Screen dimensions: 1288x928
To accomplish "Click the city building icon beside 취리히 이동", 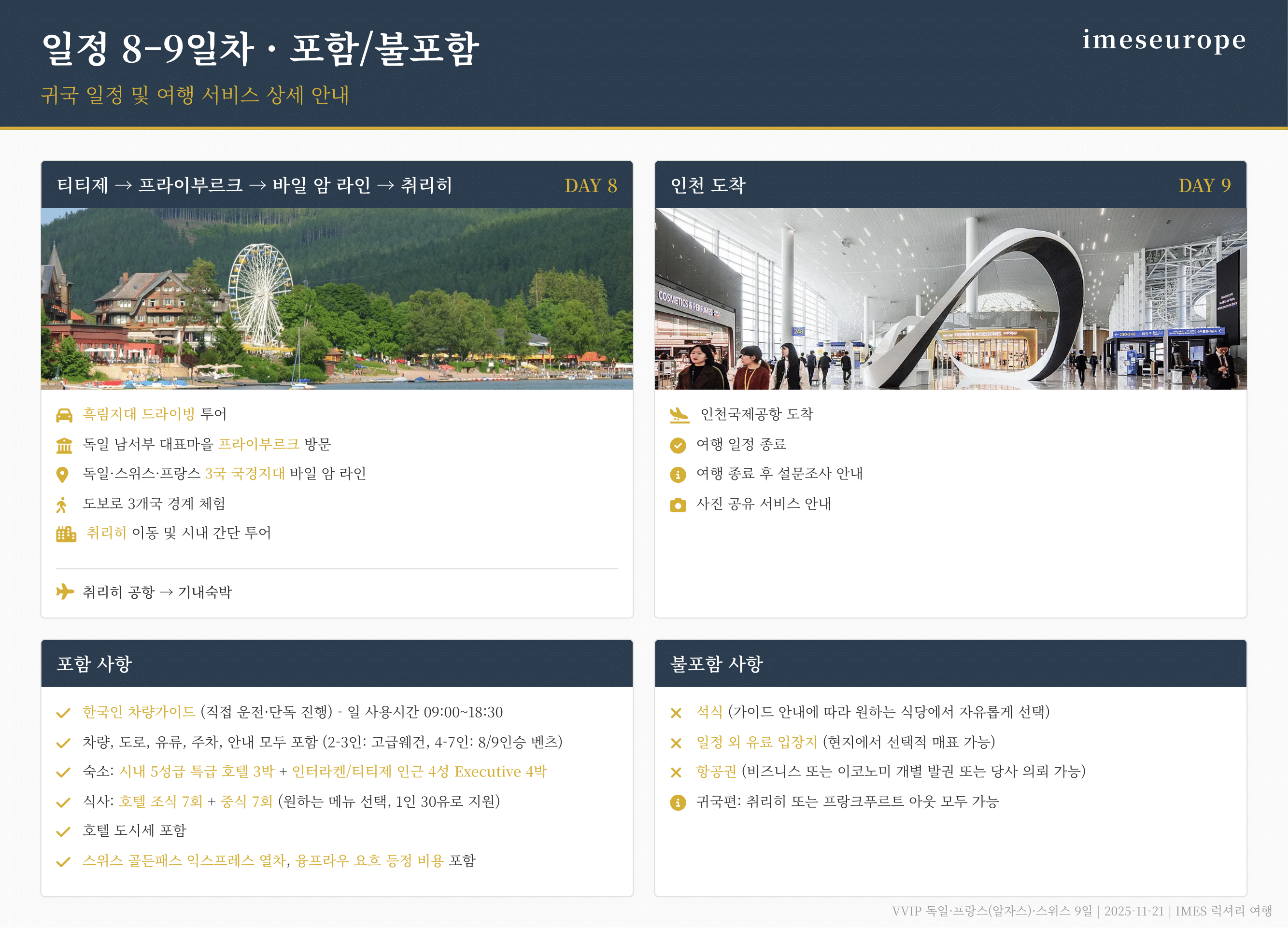I will 66,534.
